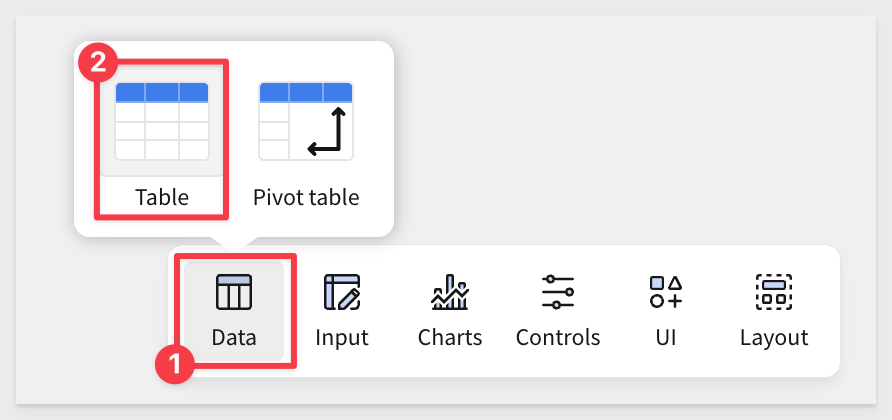Open the Data elements icon in toolbar
This screenshot has width=892, height=420.
click(234, 292)
